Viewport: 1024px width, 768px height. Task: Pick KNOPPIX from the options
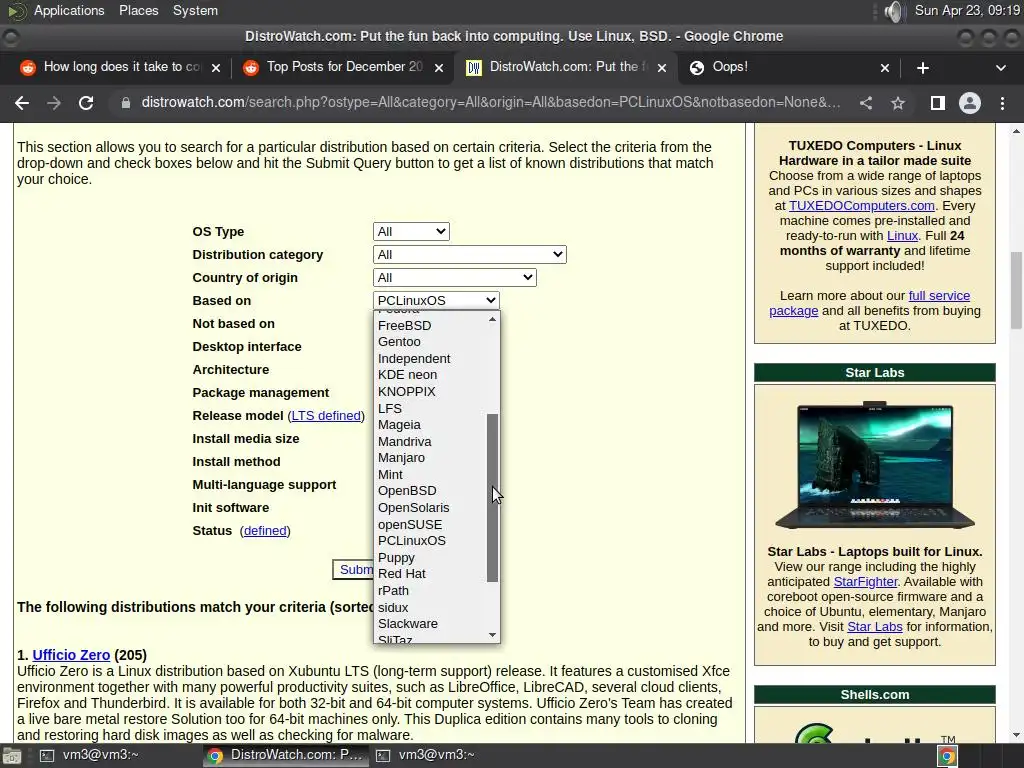(431, 392)
